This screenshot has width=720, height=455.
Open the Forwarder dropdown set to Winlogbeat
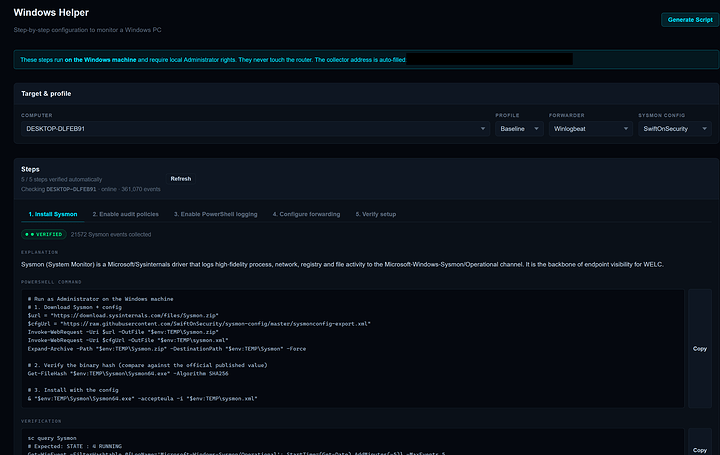click(x=591, y=129)
